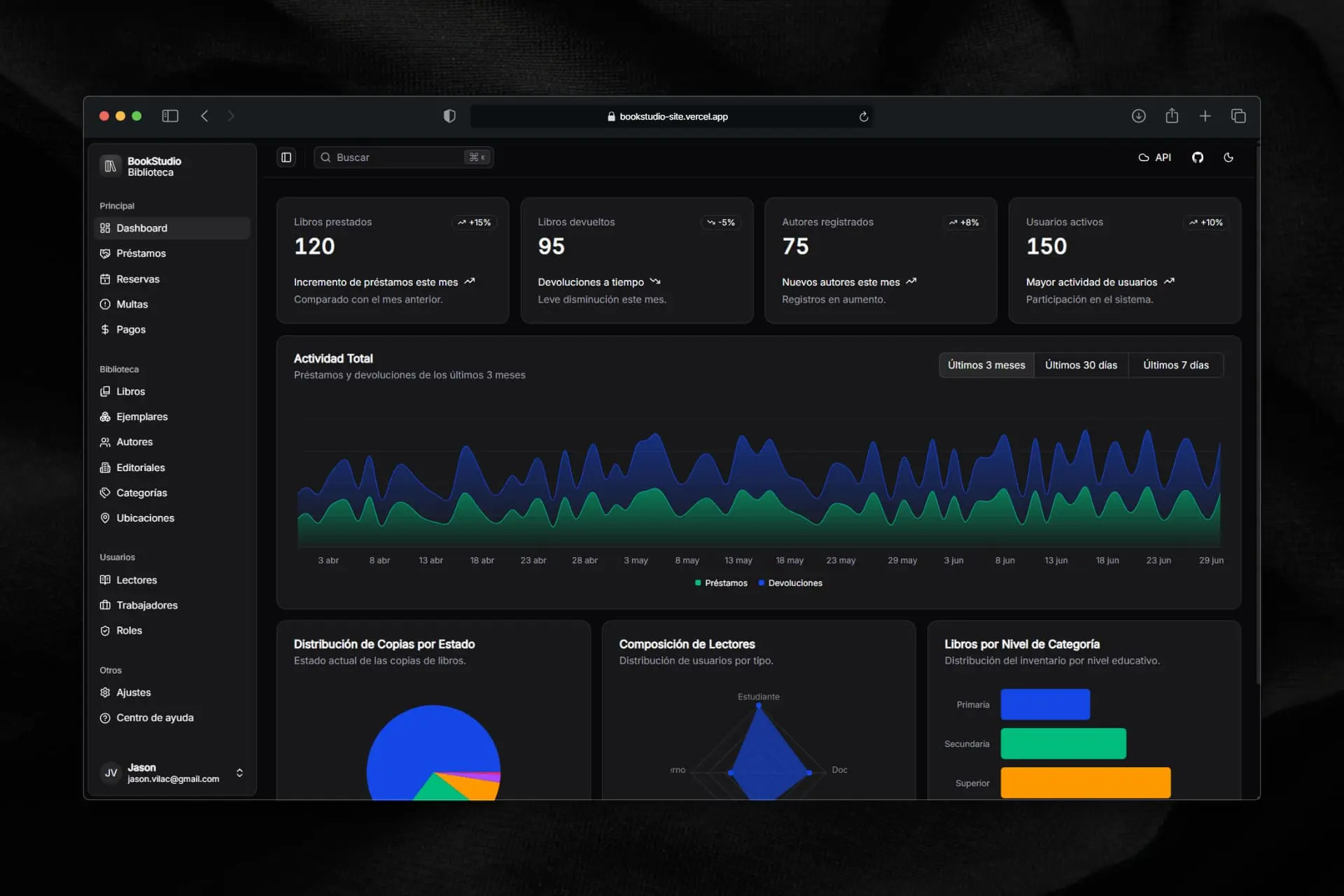Viewport: 1344px width, 896px height.
Task: Open Reservas calendar item
Action: pos(138,279)
